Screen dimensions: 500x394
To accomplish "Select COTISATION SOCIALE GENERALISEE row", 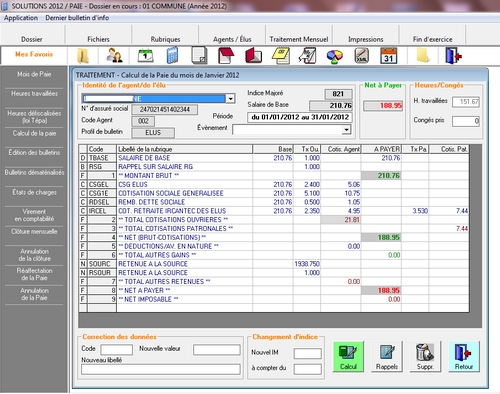I will click(x=274, y=193).
